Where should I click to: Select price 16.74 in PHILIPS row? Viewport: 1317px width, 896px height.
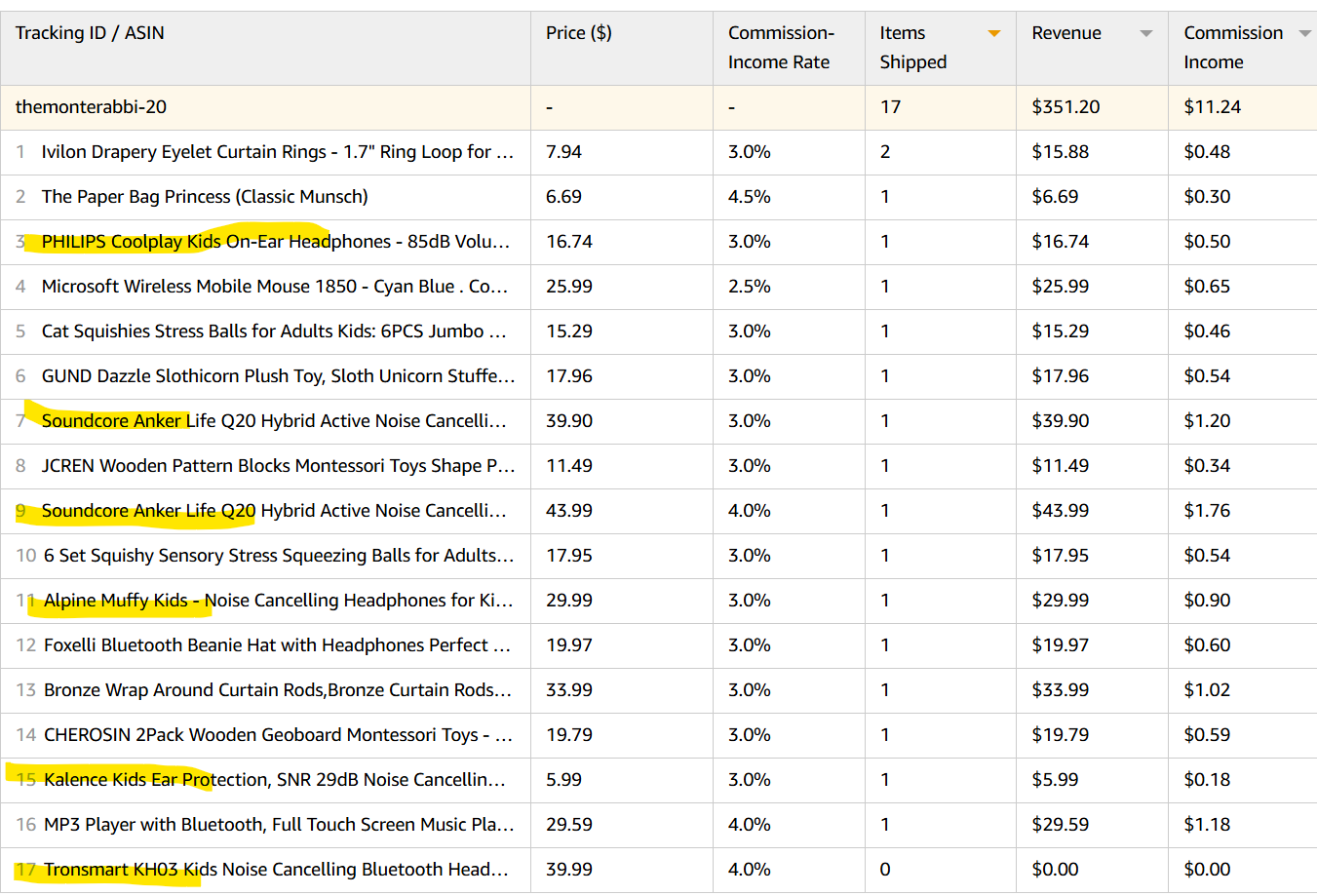click(569, 242)
